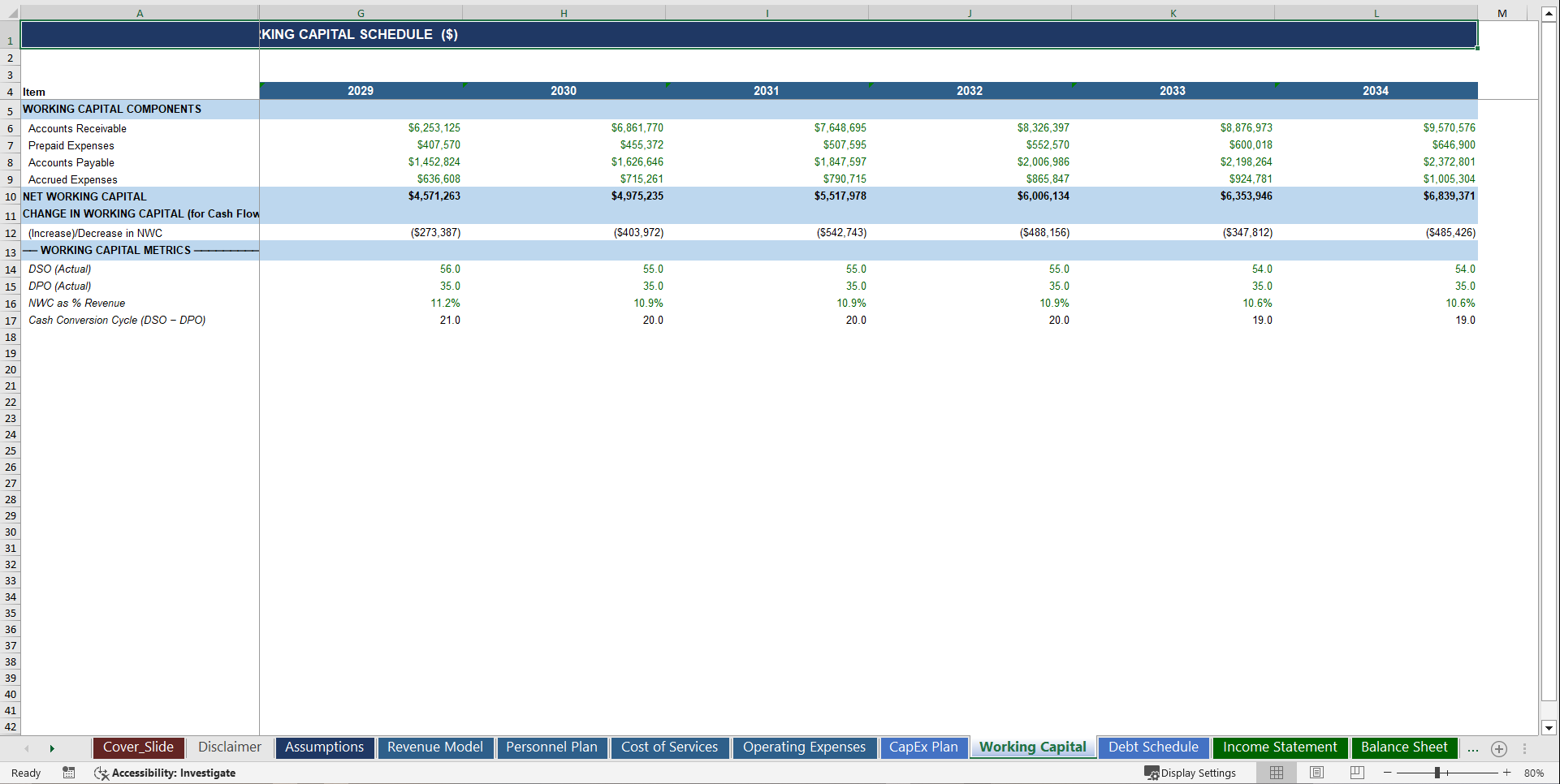This screenshot has height=784, width=1560.
Task: Zoom in using the plus icon
Action: click(1507, 773)
